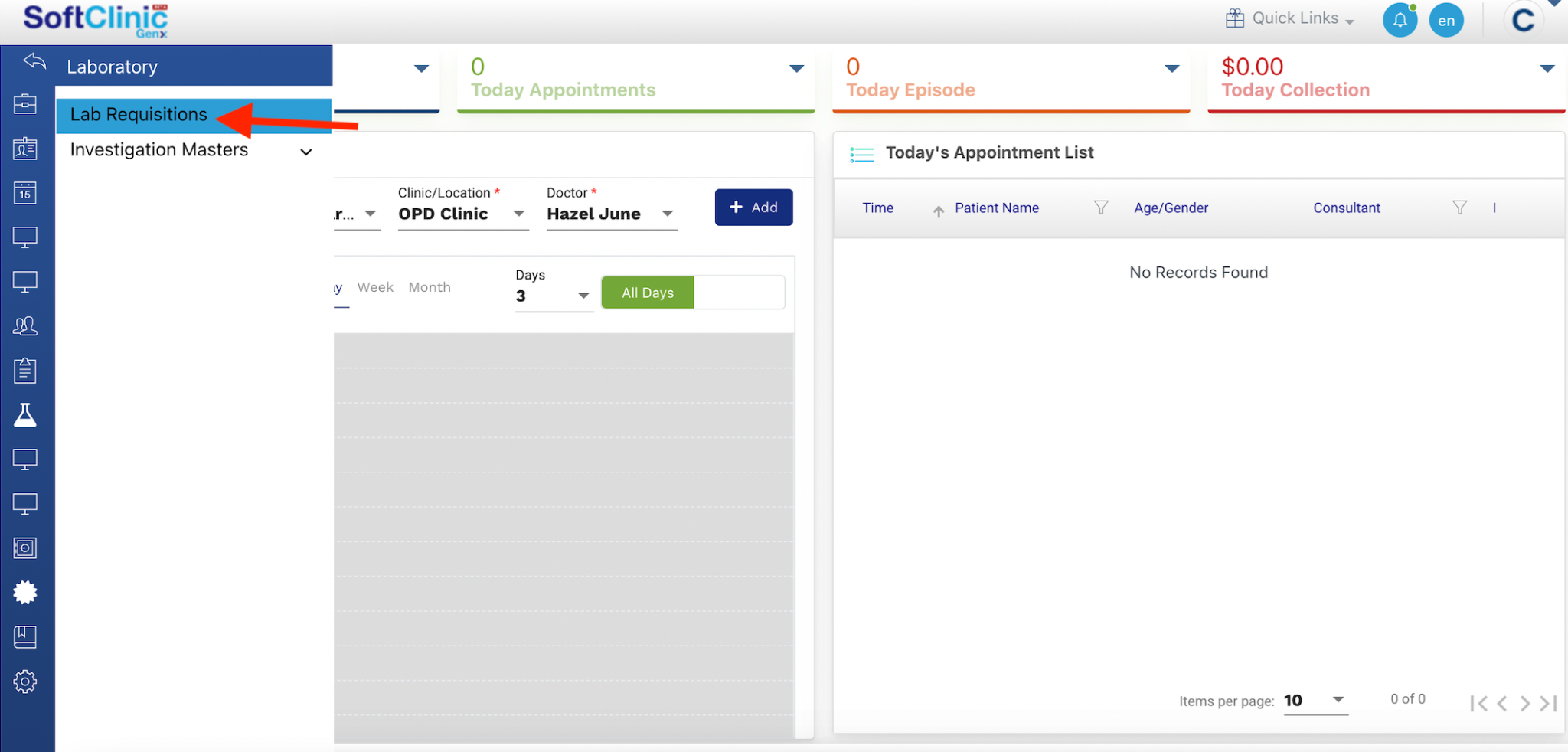Click the Add button
1568x752 pixels.
click(x=753, y=208)
